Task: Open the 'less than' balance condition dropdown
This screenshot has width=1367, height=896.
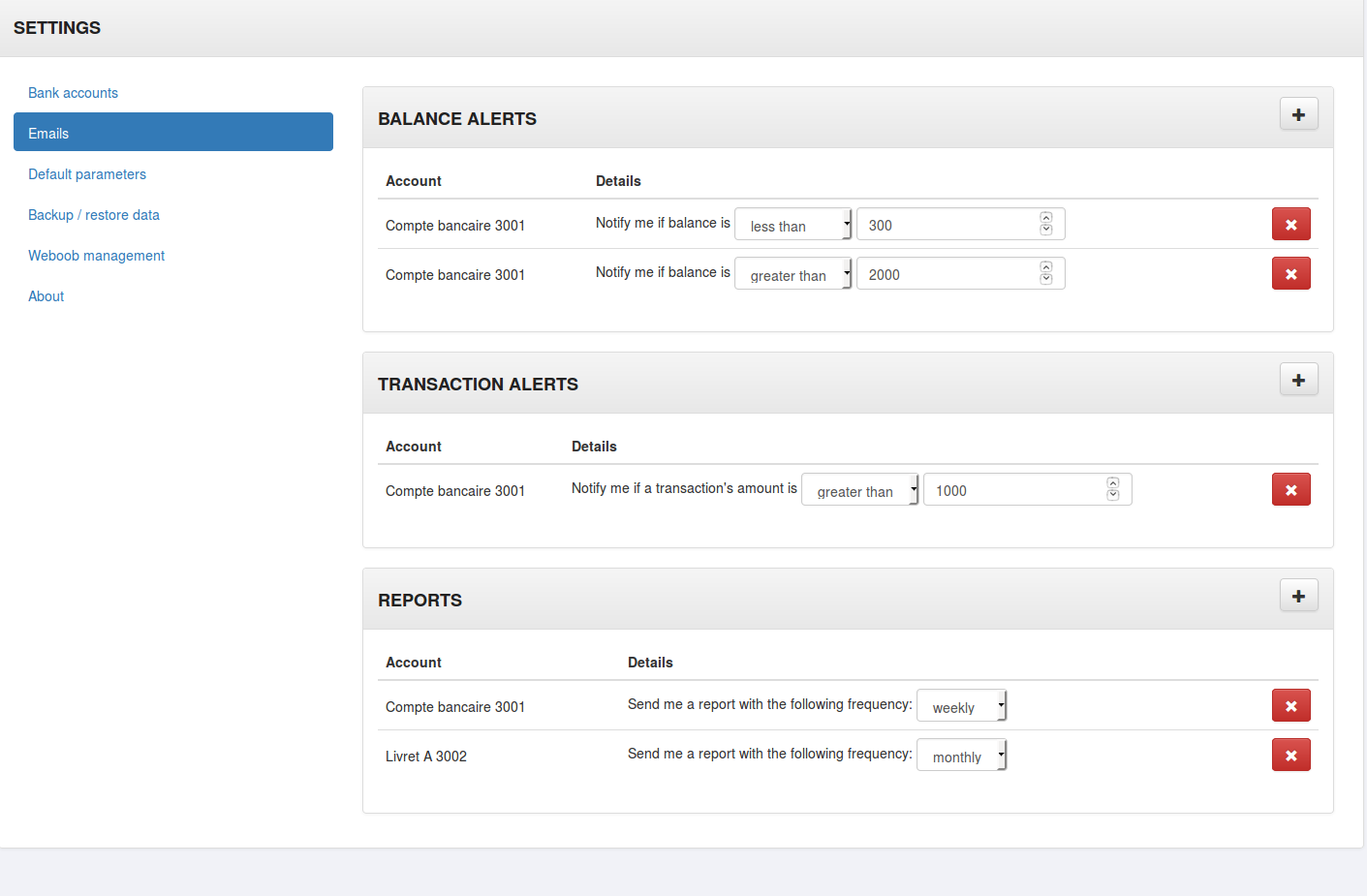Action: 792,224
